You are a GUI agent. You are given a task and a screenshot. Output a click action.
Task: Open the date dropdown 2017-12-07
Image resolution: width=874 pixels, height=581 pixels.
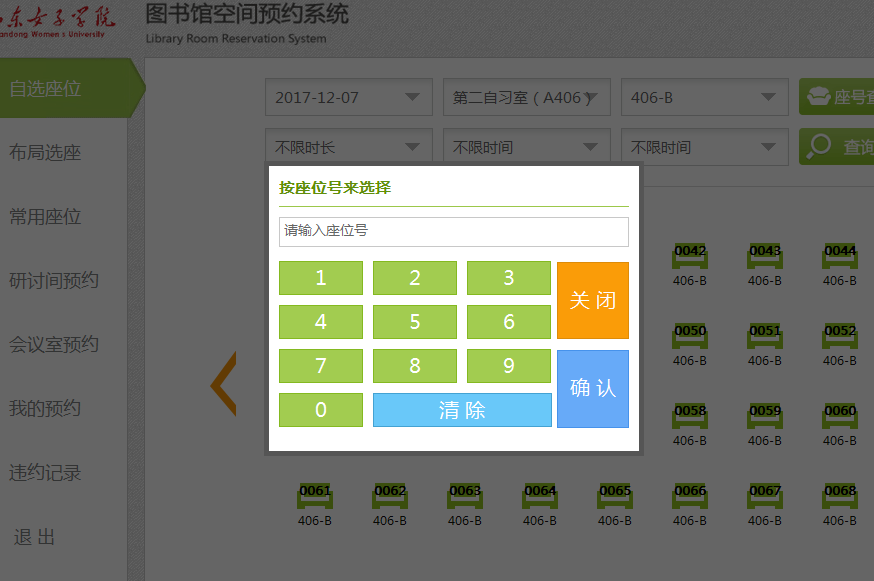(348, 98)
